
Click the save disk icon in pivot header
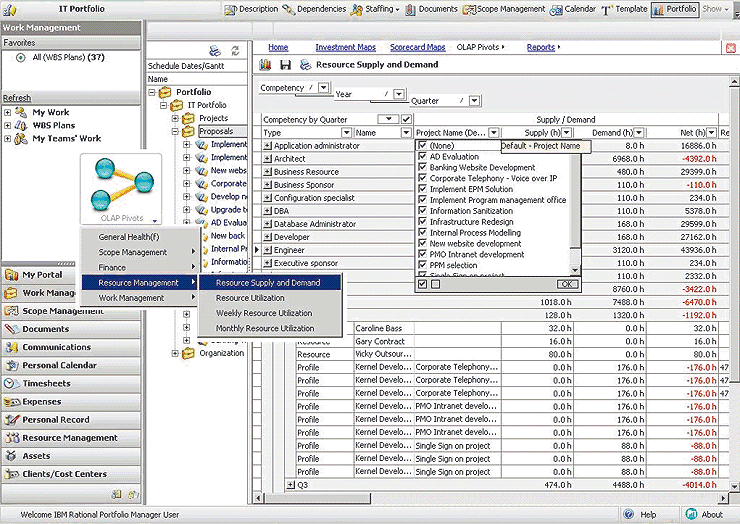pos(286,65)
